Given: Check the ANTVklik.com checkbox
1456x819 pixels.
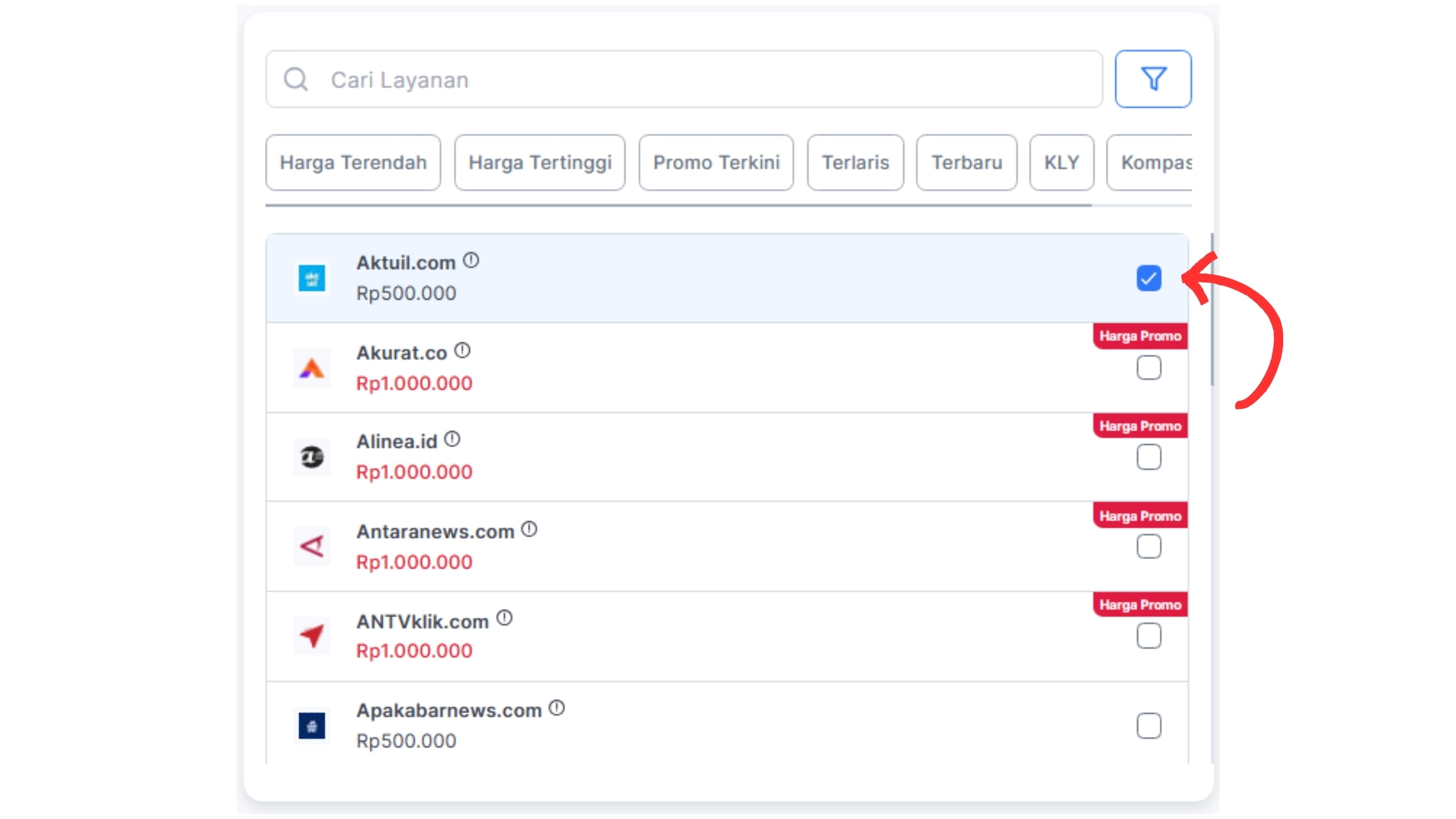Looking at the screenshot, I should 1148,636.
